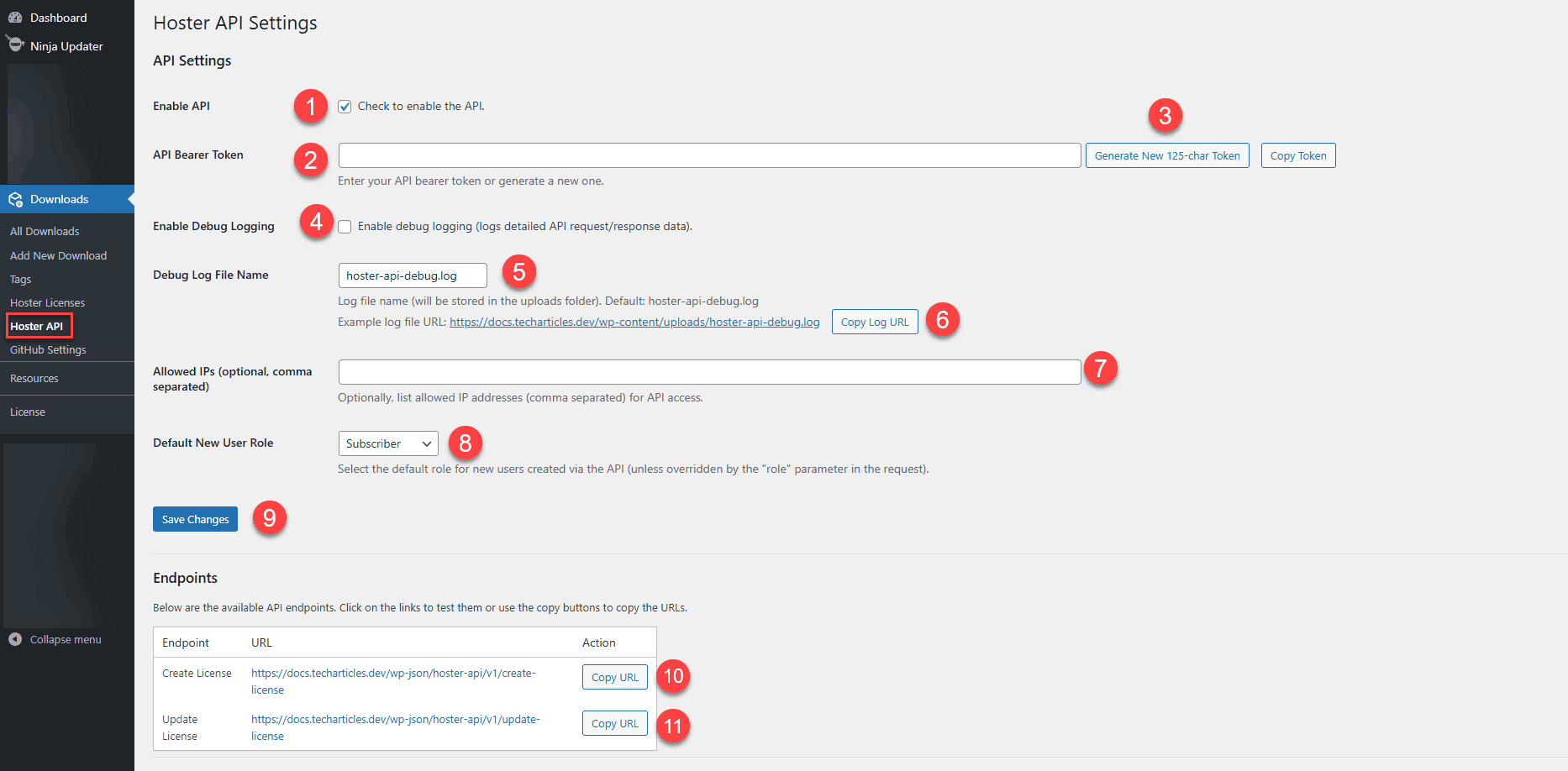Collapse the admin sidebar menu
Viewport: 1568px width, 771px height.
(66, 639)
